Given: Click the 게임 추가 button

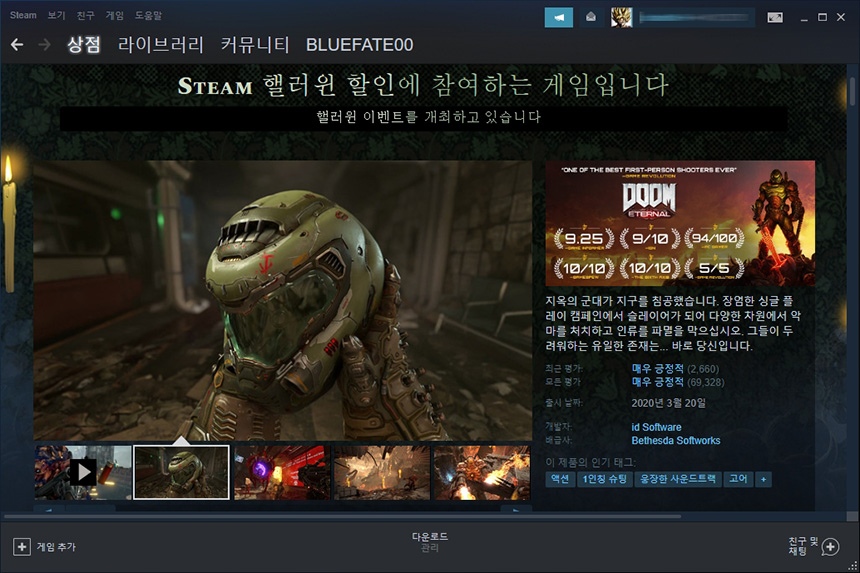Looking at the screenshot, I should coord(44,547).
